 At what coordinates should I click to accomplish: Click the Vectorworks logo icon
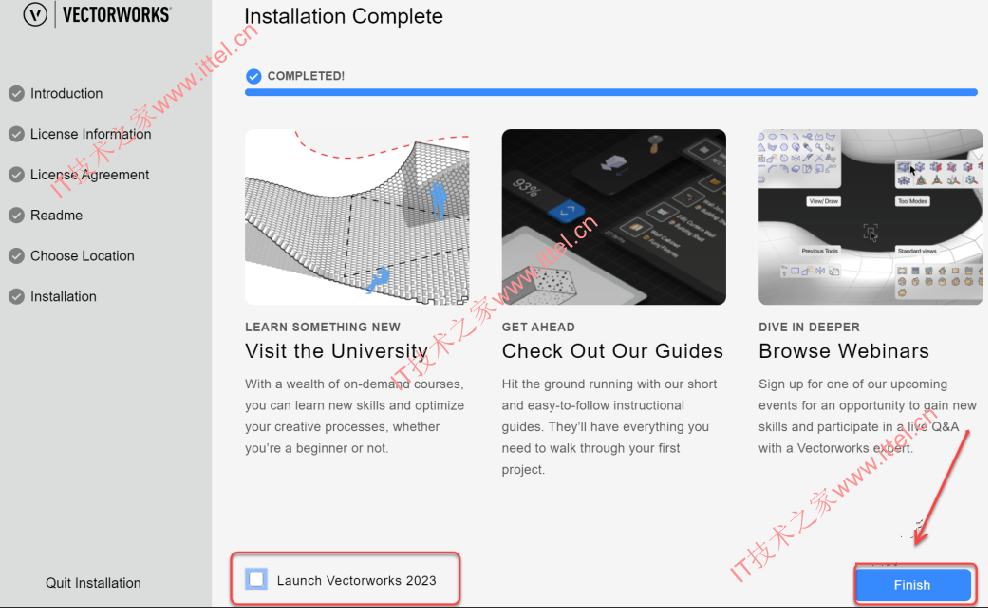click(x=35, y=14)
